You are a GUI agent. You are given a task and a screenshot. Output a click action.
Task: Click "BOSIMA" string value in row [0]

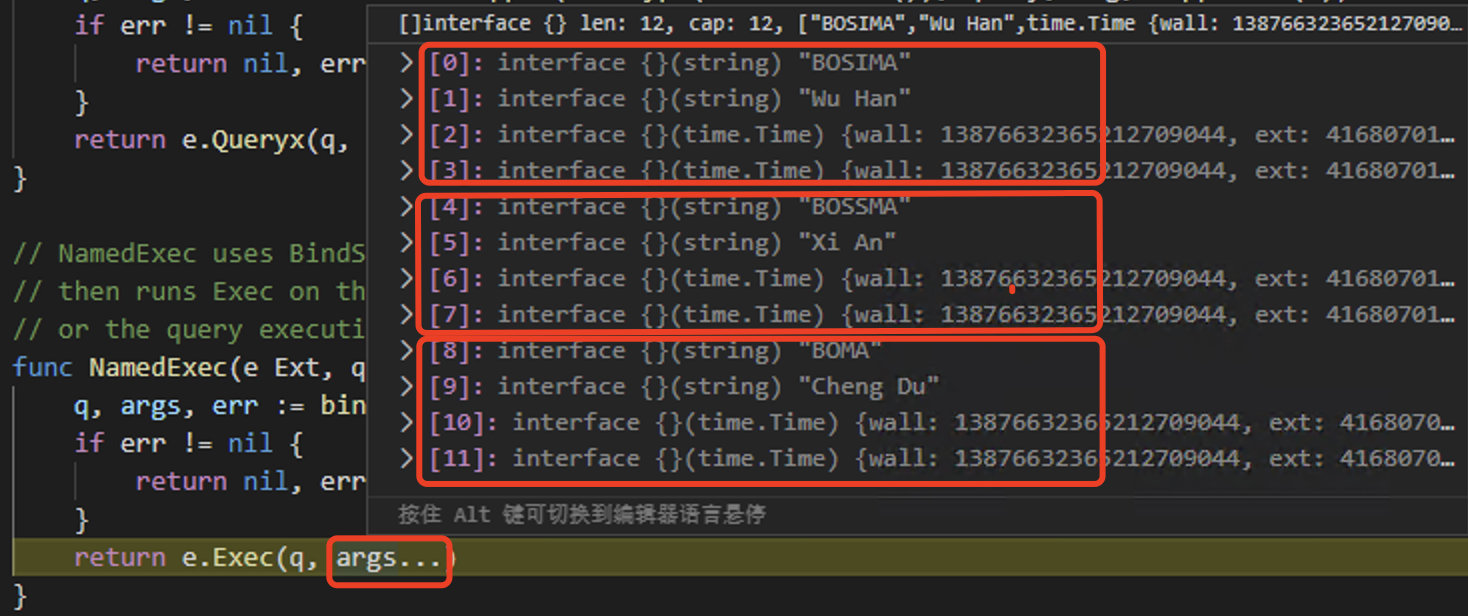[854, 63]
